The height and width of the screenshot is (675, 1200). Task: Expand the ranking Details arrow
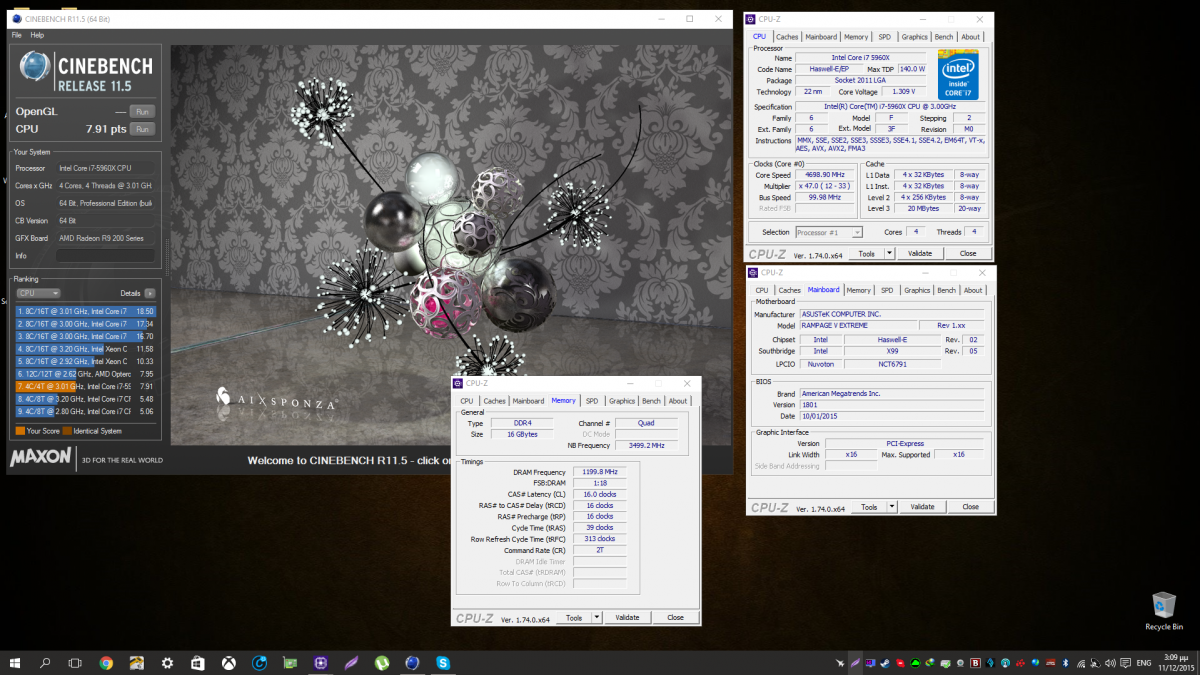coord(150,293)
